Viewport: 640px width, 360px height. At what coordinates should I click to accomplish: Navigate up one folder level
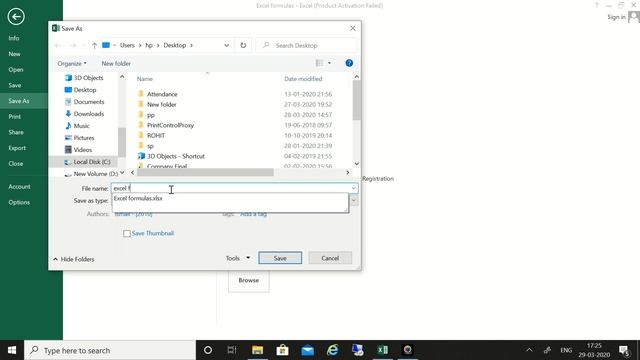[94, 45]
